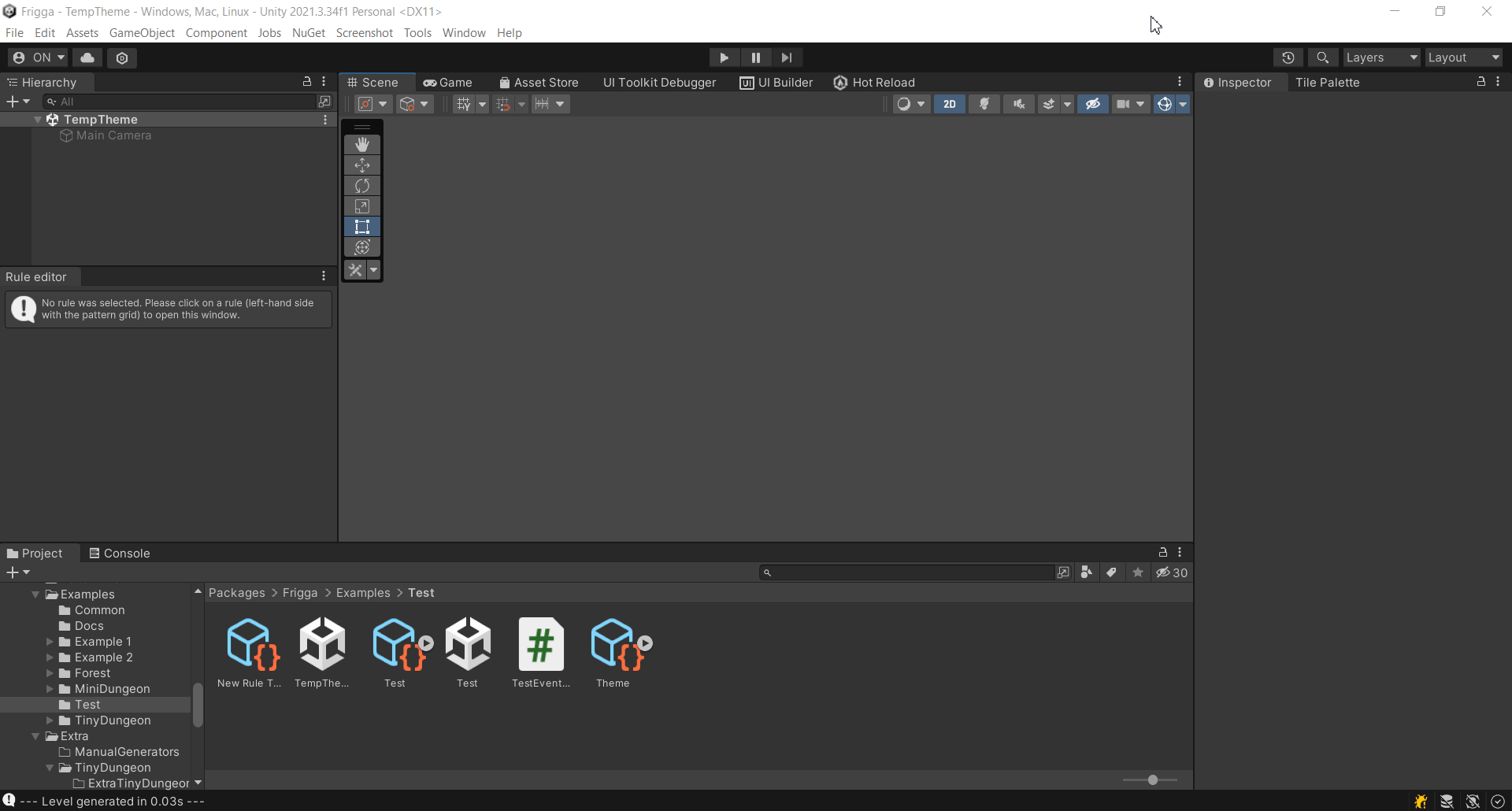Collapse the TempTheme scene in Hierarchy
The image size is (1512, 811).
tap(38, 120)
